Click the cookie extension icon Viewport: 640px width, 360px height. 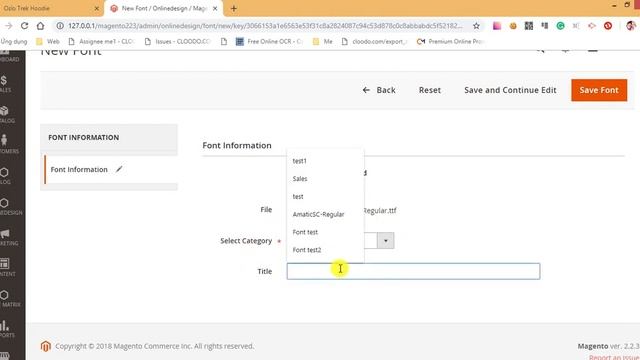(513, 26)
